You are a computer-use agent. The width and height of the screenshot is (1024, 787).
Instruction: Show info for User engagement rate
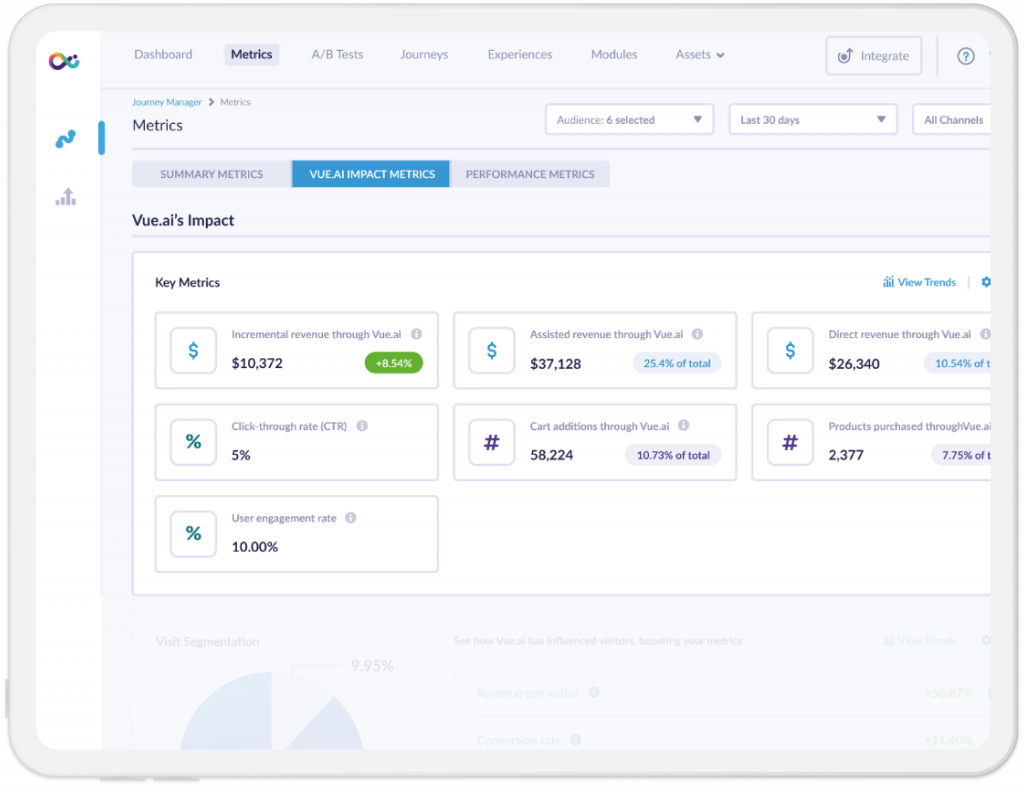[351, 518]
